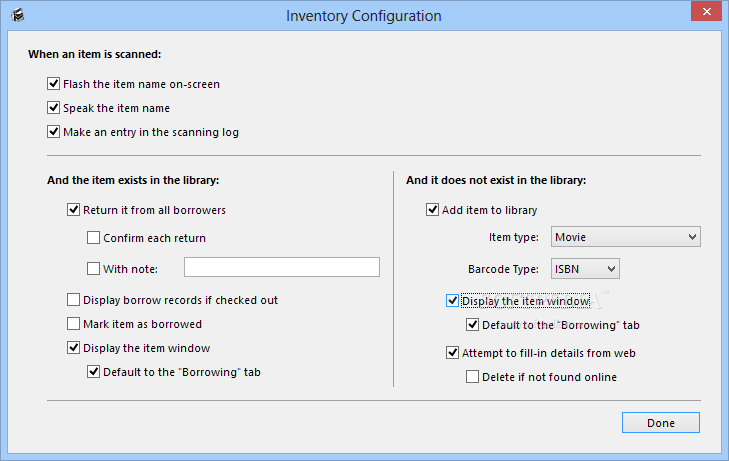Image resolution: width=729 pixels, height=461 pixels.
Task: Check the With note checkbox
Action: pyautogui.click(x=93, y=269)
